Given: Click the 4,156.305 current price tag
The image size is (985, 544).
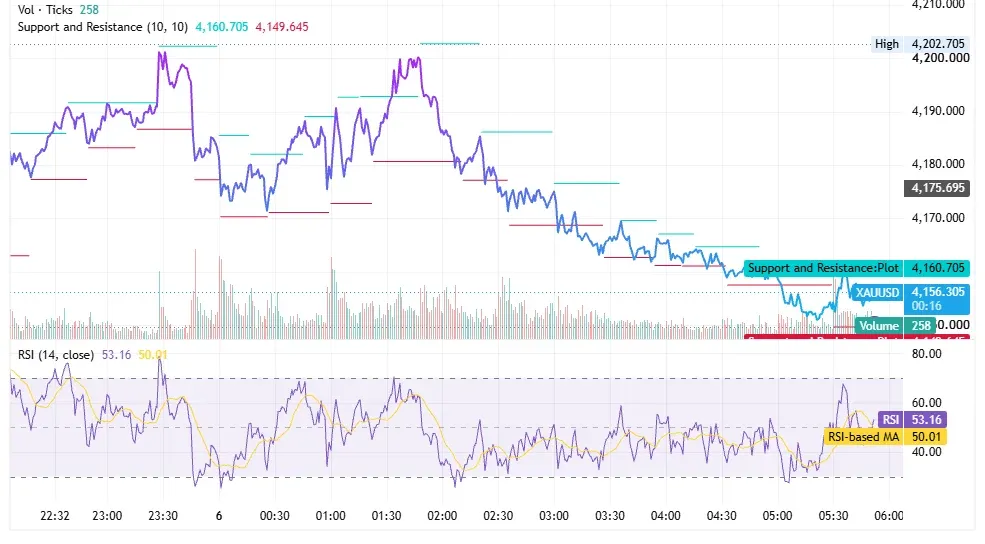Looking at the screenshot, I should (x=937, y=292).
